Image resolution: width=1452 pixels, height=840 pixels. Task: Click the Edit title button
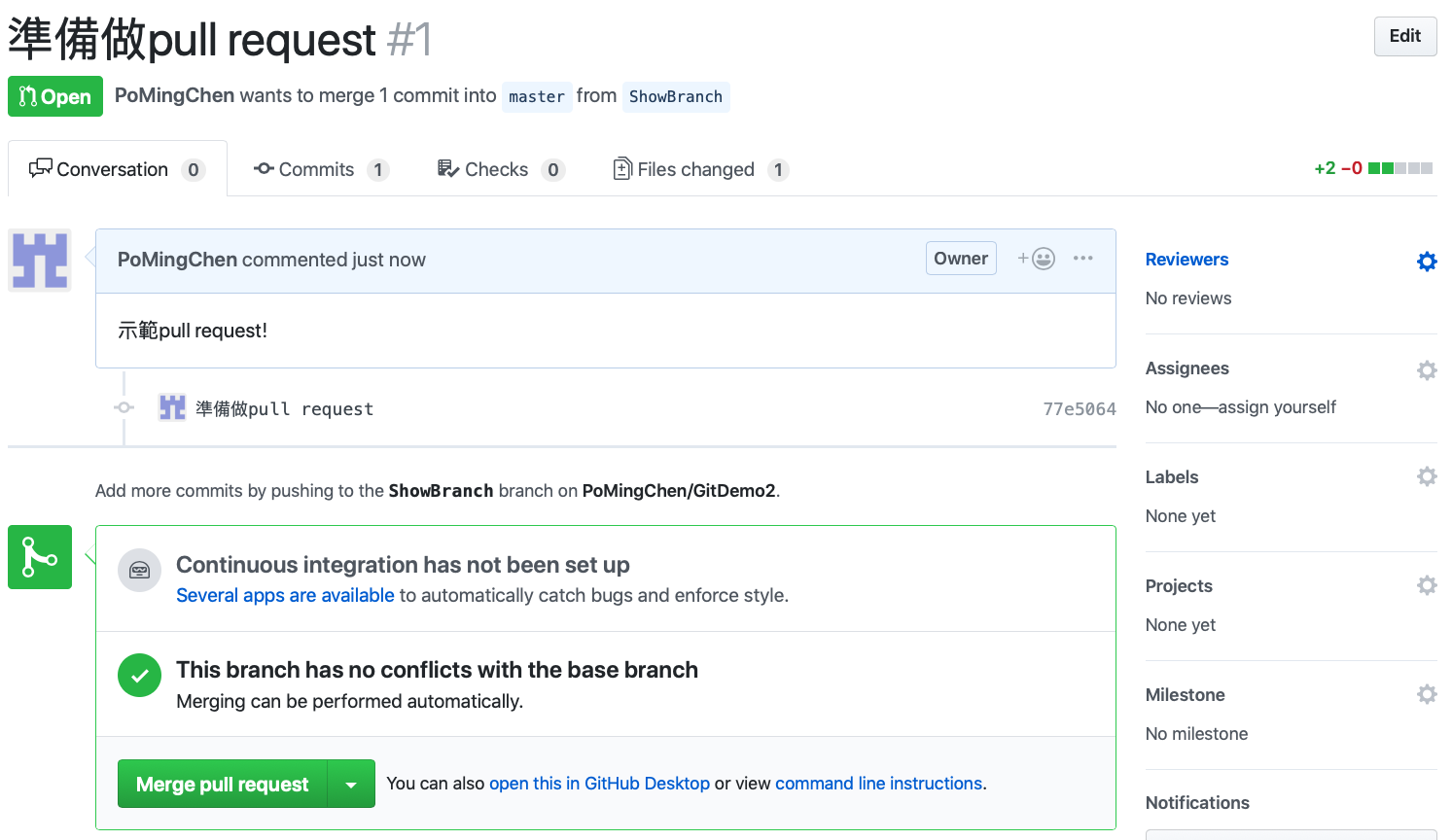1404,36
